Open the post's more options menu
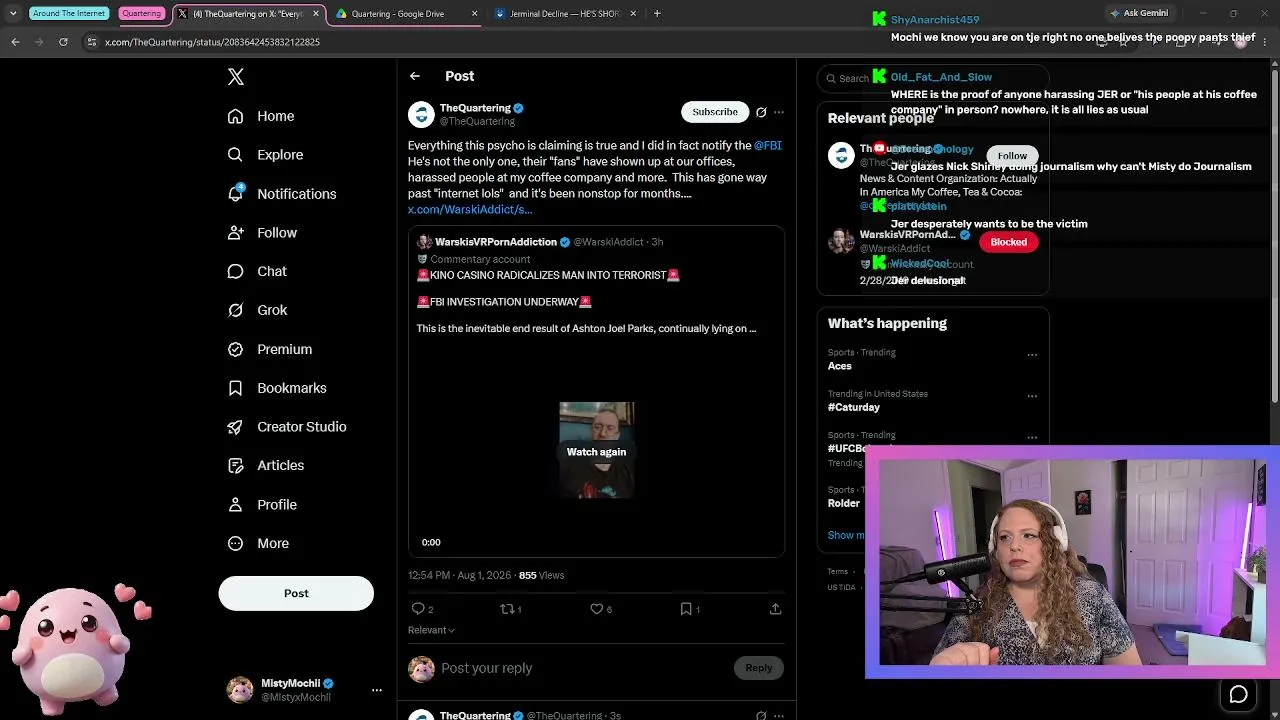 point(779,112)
